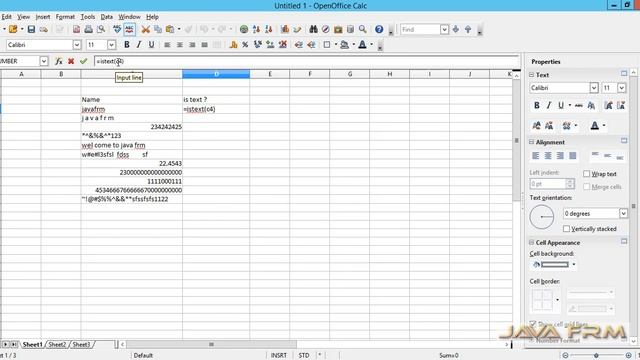Open font name dropdown in toolbar

(x=77, y=44)
